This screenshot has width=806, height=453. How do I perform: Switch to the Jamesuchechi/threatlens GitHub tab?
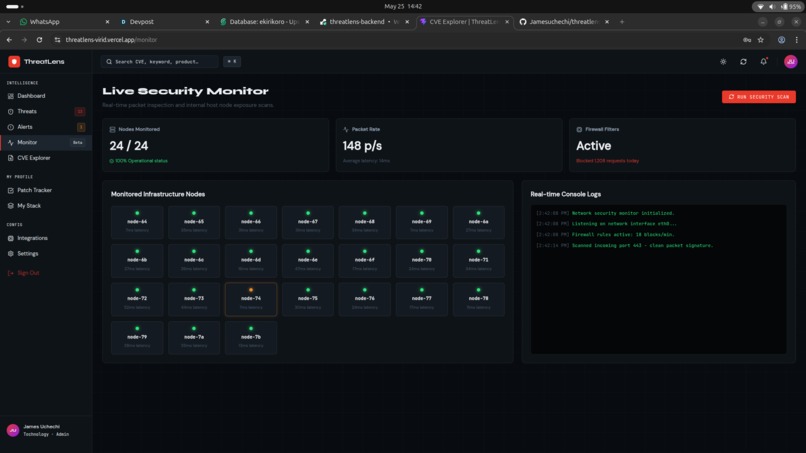[564, 22]
